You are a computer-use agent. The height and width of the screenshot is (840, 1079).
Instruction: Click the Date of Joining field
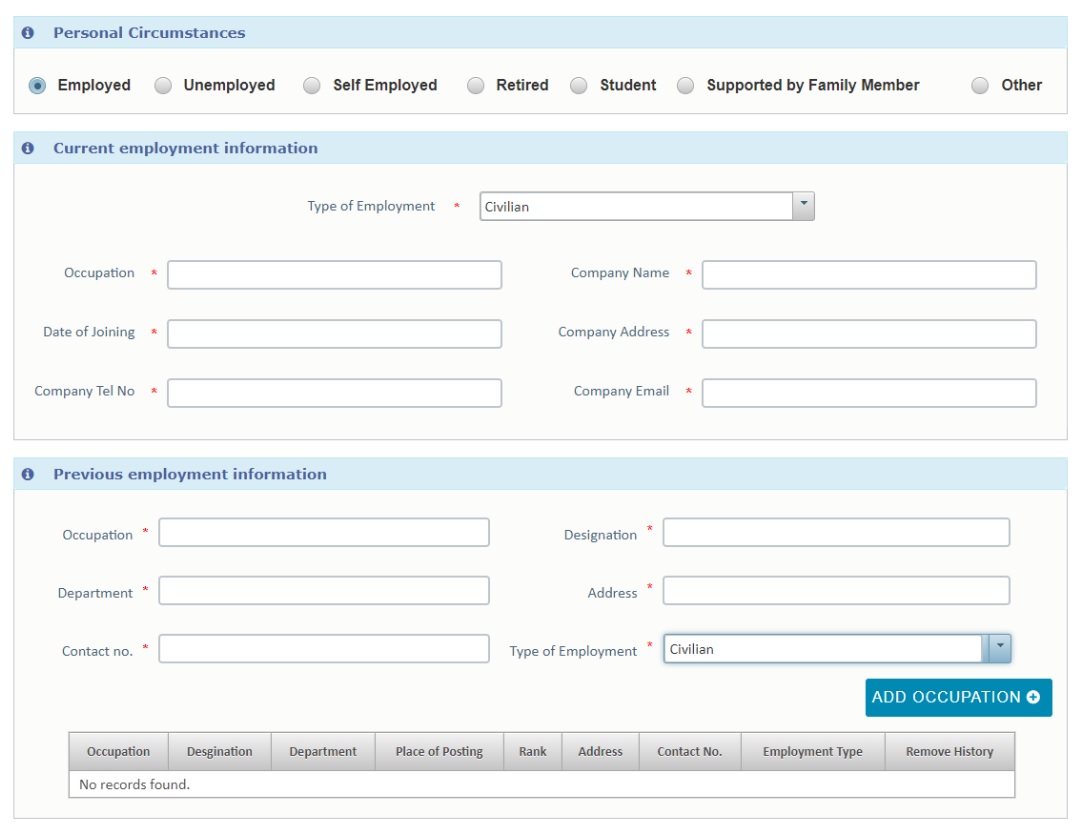tap(334, 334)
